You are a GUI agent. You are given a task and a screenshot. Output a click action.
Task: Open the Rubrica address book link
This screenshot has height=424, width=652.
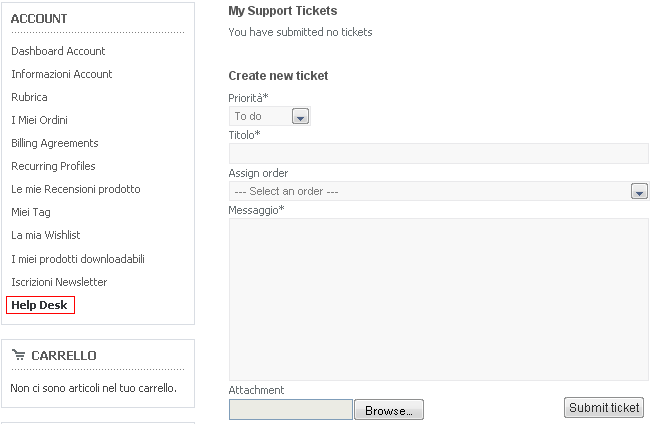pos(29,97)
